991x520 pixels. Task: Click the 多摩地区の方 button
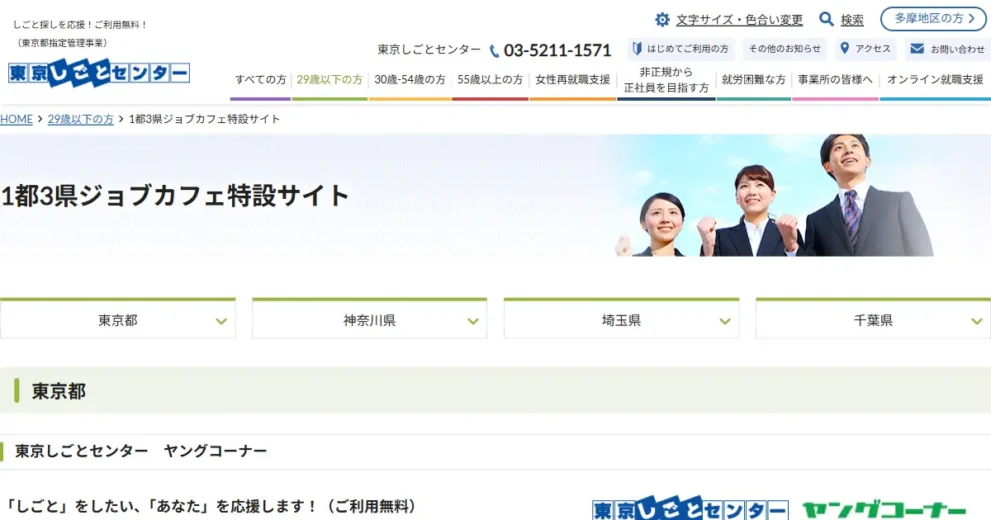coord(933,19)
